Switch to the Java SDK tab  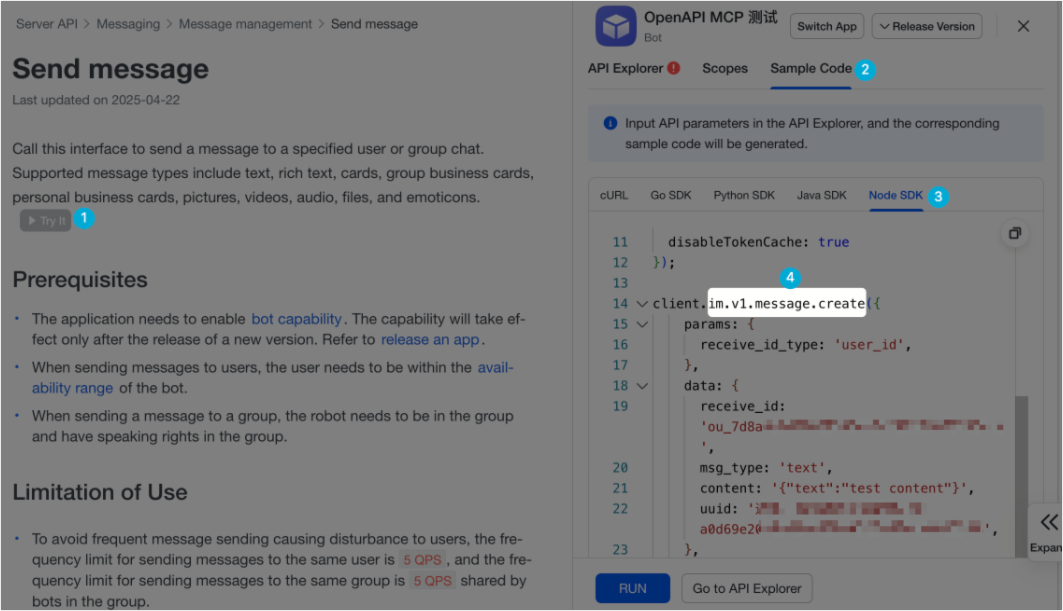(x=821, y=195)
